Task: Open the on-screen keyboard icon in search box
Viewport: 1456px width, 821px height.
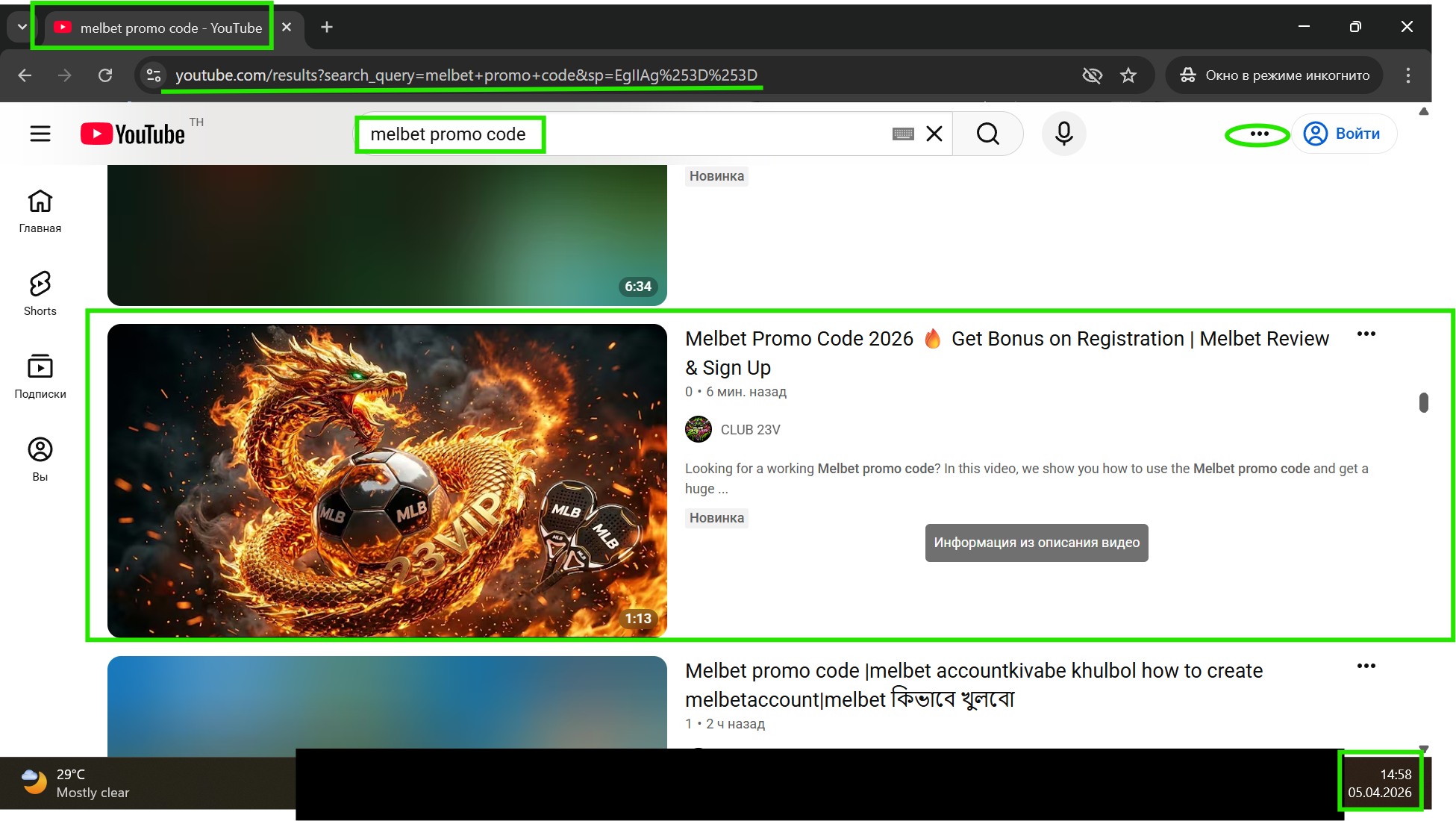Action: pyautogui.click(x=903, y=134)
